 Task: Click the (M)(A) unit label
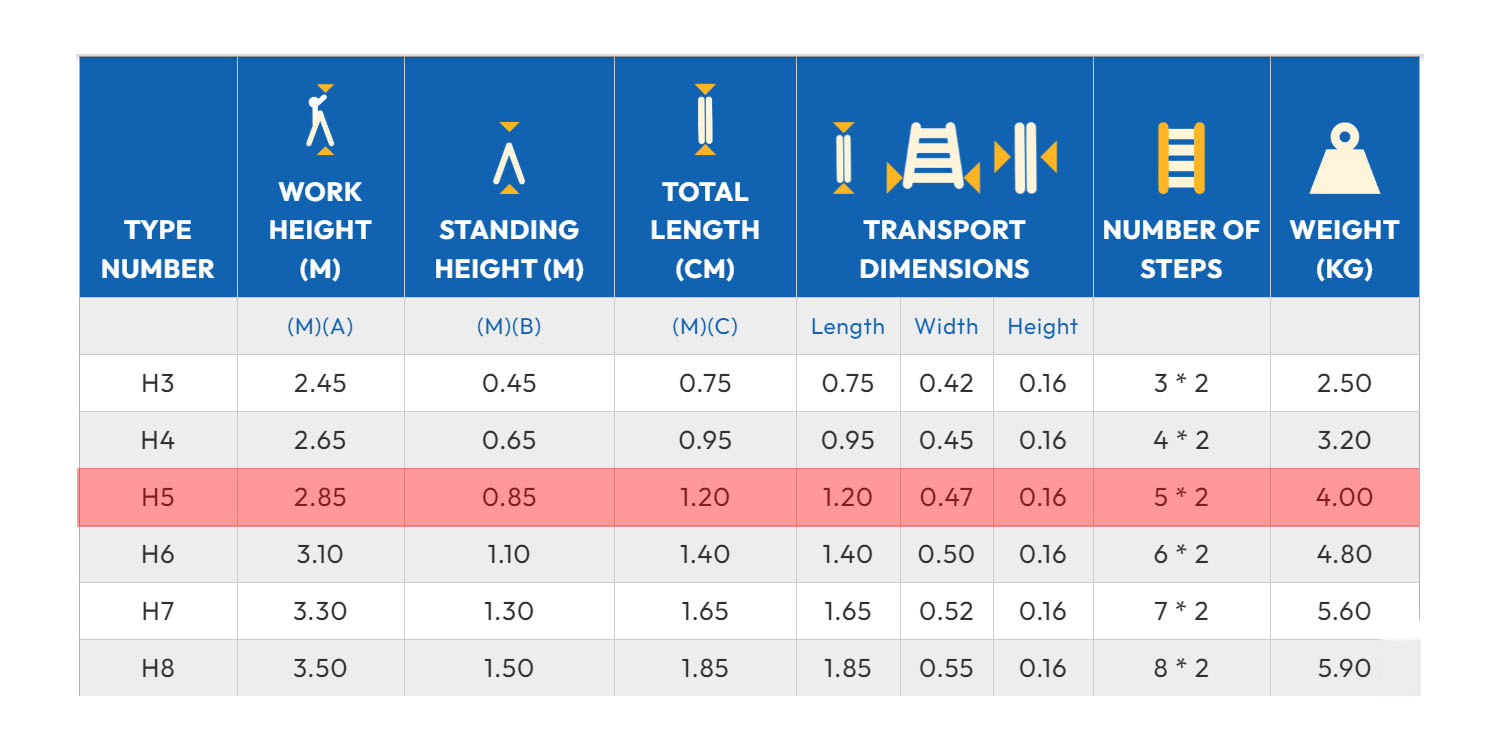pos(320,327)
